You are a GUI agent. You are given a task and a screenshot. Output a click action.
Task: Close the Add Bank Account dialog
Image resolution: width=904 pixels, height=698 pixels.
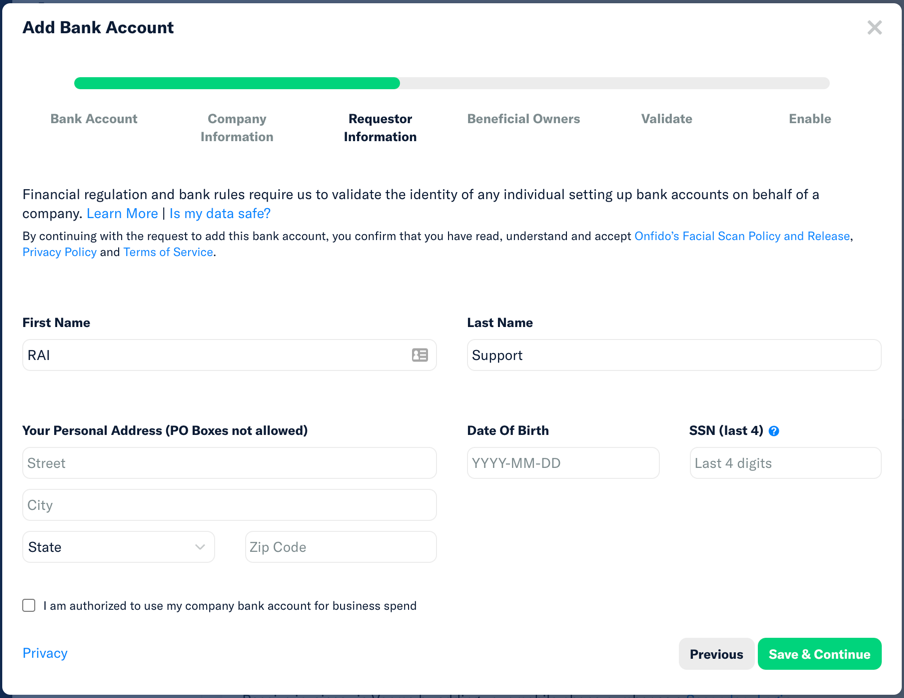[x=874, y=27]
